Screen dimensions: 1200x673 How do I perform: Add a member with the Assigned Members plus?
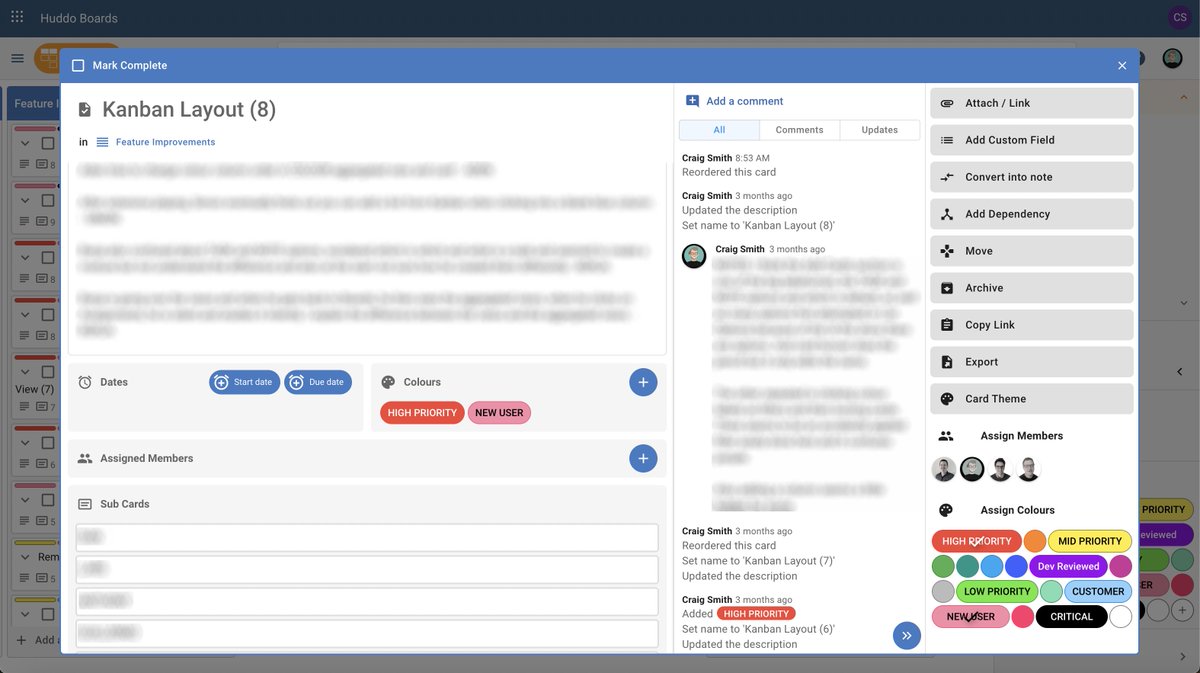(643, 458)
